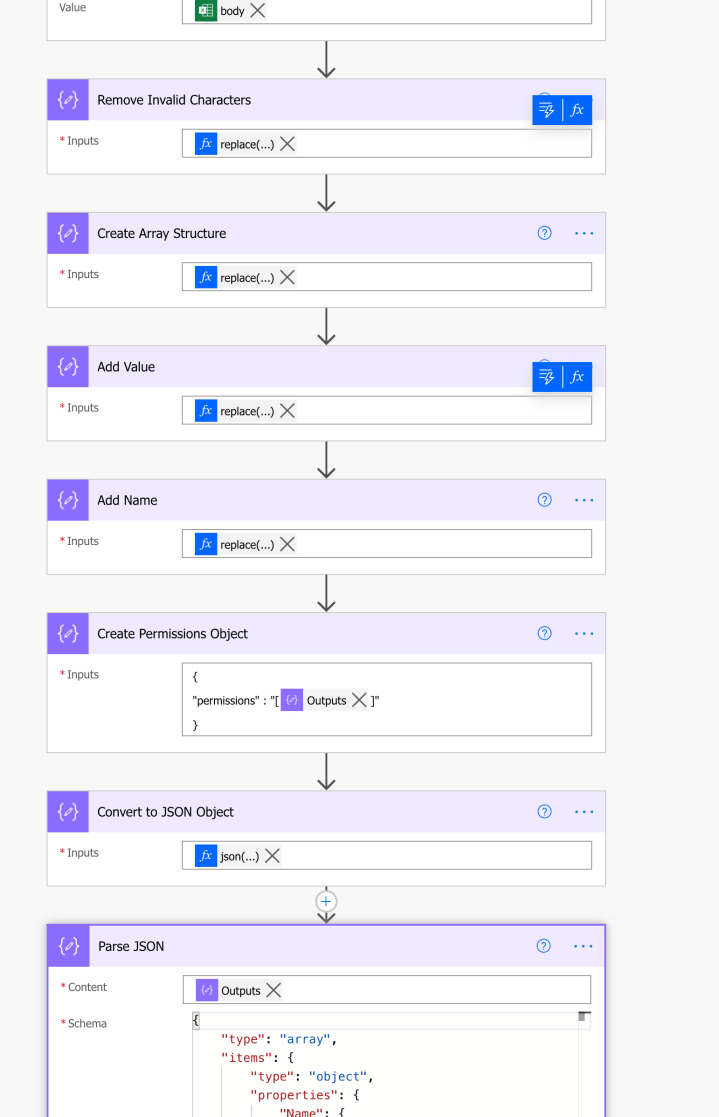Click the purple Compose icon on Add Name

[67, 500]
